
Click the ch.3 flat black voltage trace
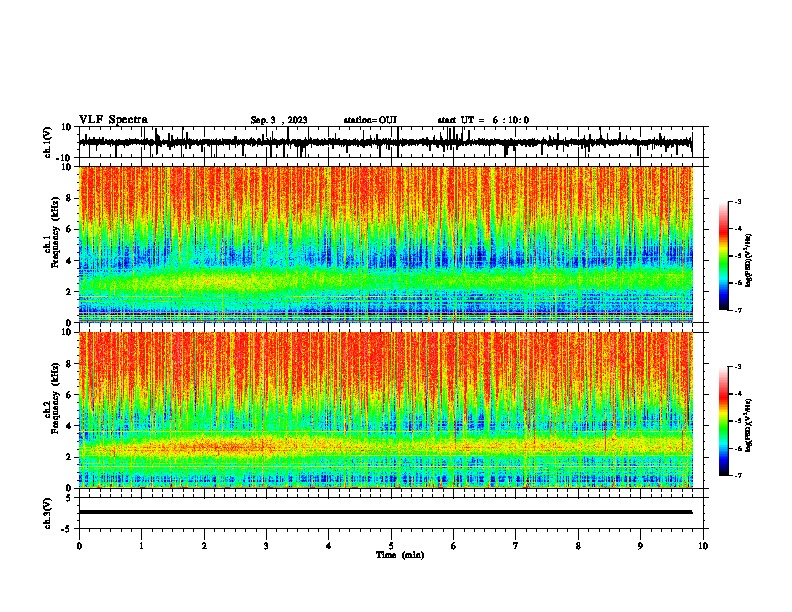[x=386, y=512]
